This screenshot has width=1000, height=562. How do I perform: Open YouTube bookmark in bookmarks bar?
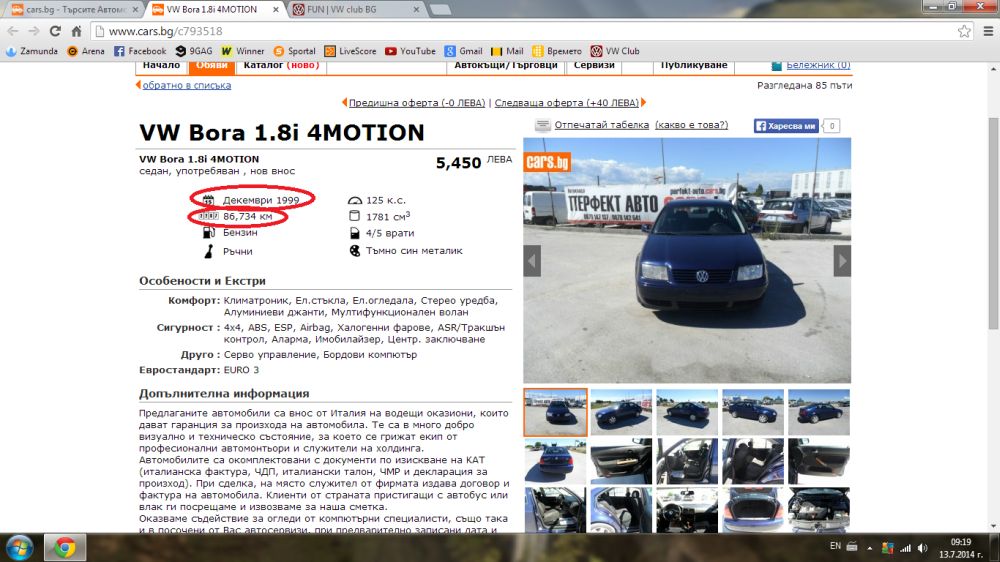[410, 51]
